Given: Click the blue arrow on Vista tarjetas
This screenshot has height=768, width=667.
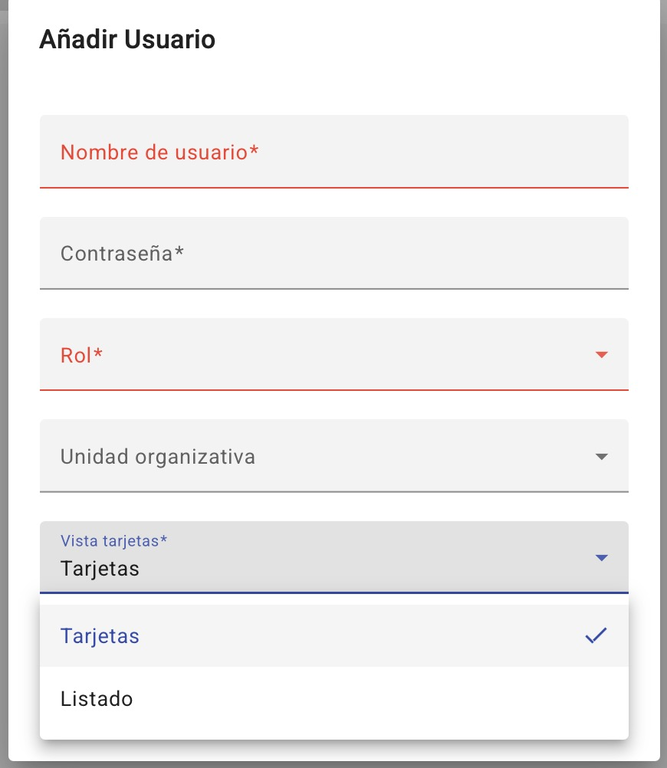Looking at the screenshot, I should pyautogui.click(x=601, y=558).
